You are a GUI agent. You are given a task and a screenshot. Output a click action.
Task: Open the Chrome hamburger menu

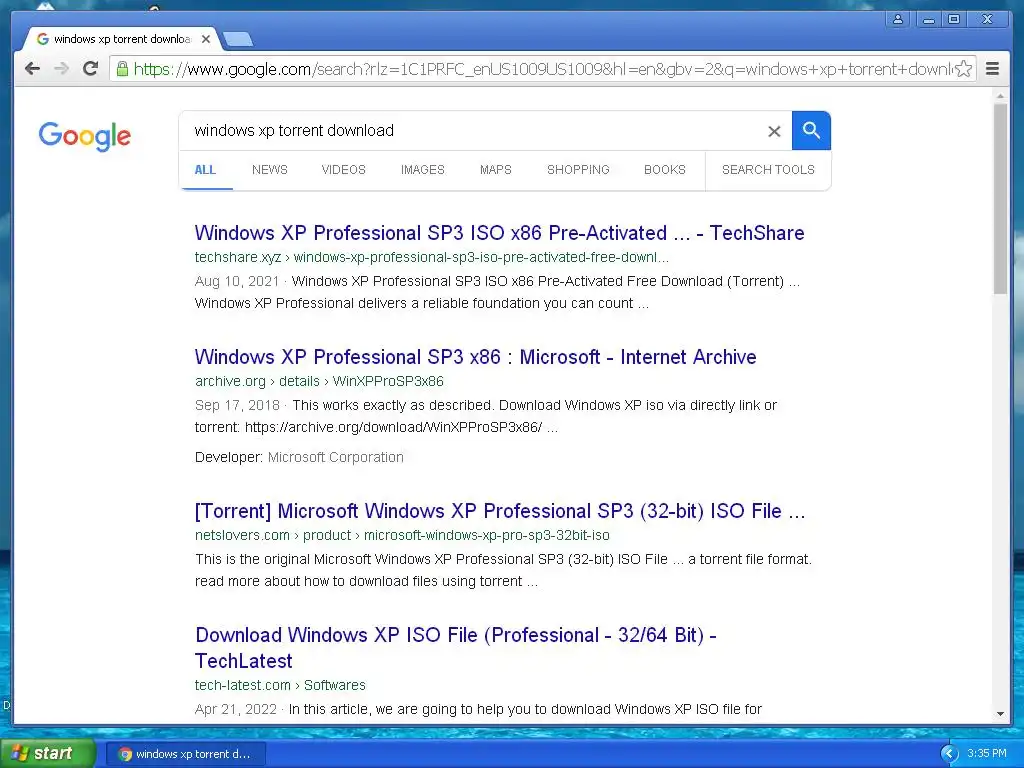pyautogui.click(x=992, y=69)
